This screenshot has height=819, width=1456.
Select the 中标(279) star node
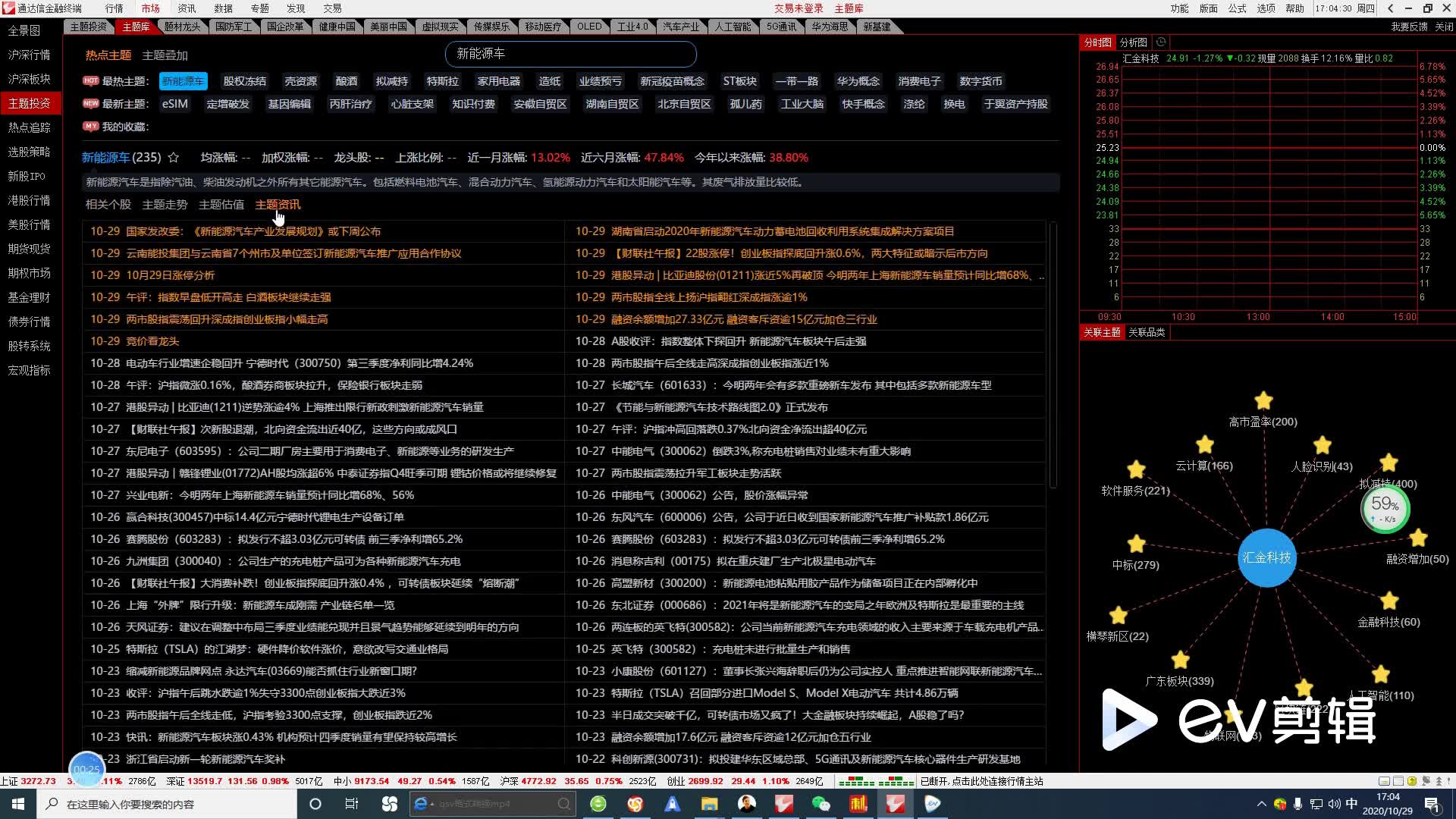click(1136, 544)
